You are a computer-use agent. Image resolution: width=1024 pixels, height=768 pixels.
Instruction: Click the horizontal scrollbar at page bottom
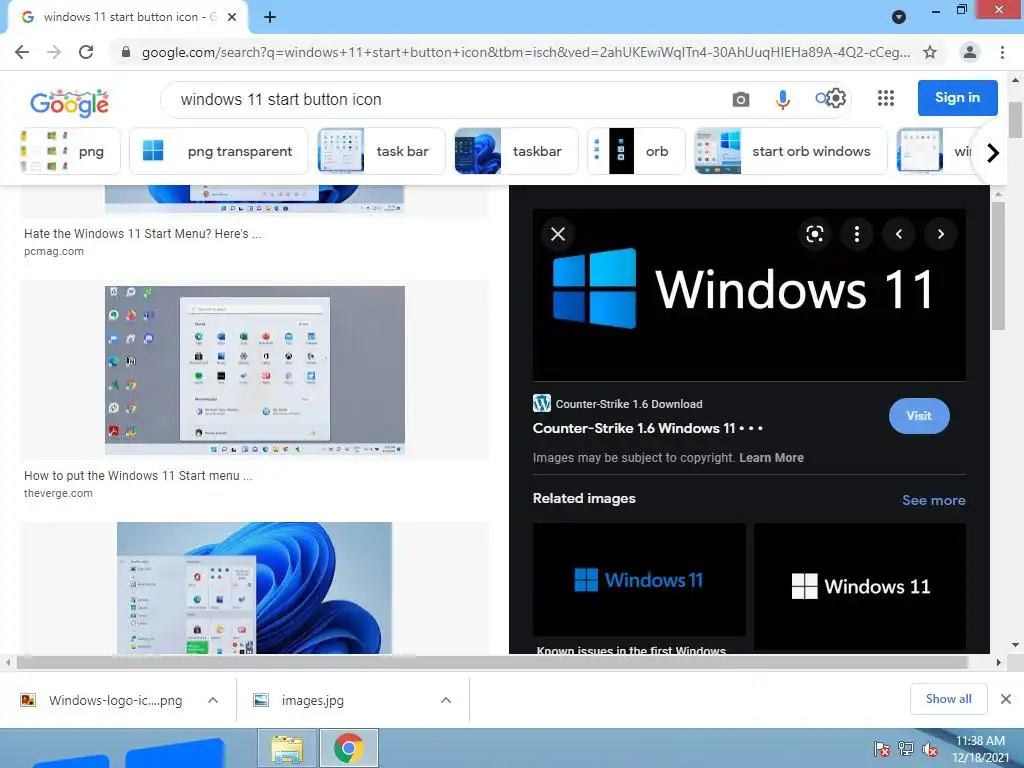[492, 662]
